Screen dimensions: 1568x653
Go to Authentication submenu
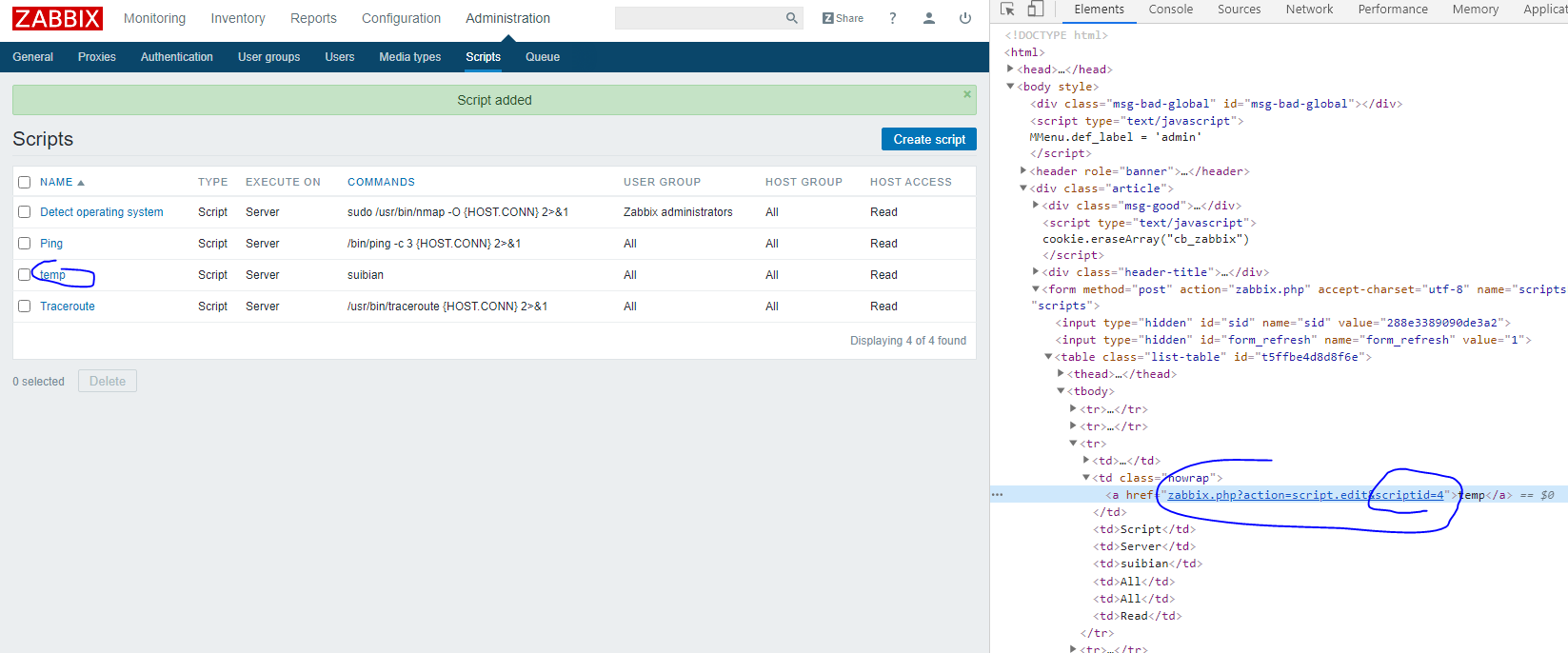(x=177, y=57)
